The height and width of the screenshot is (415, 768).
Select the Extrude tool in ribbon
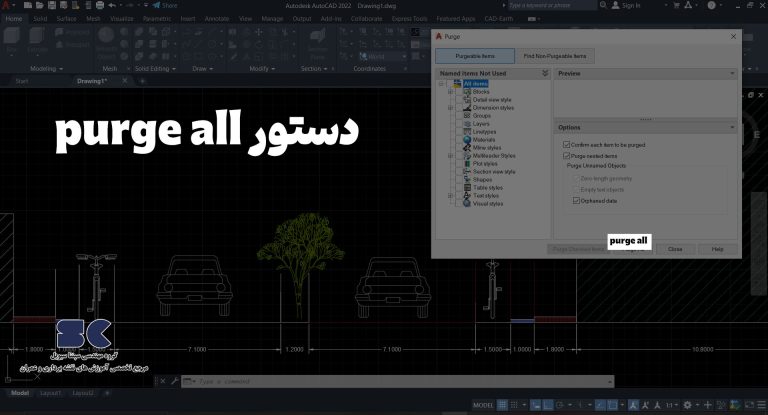pyautogui.click(x=37, y=39)
